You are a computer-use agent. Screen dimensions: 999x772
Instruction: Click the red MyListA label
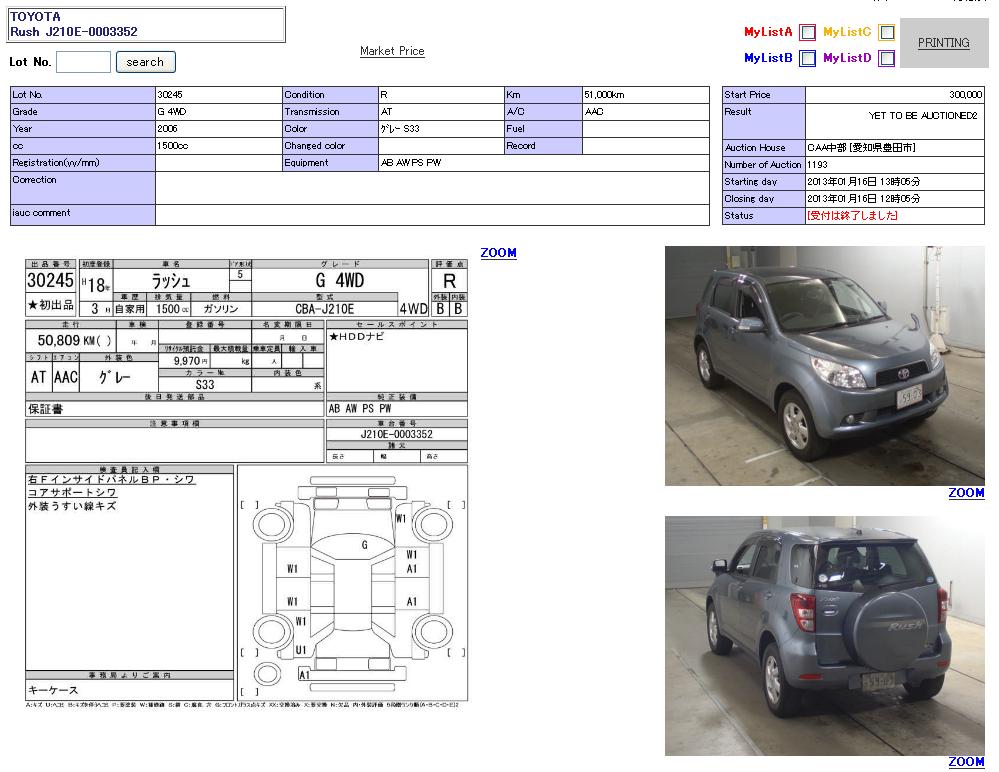(768, 32)
